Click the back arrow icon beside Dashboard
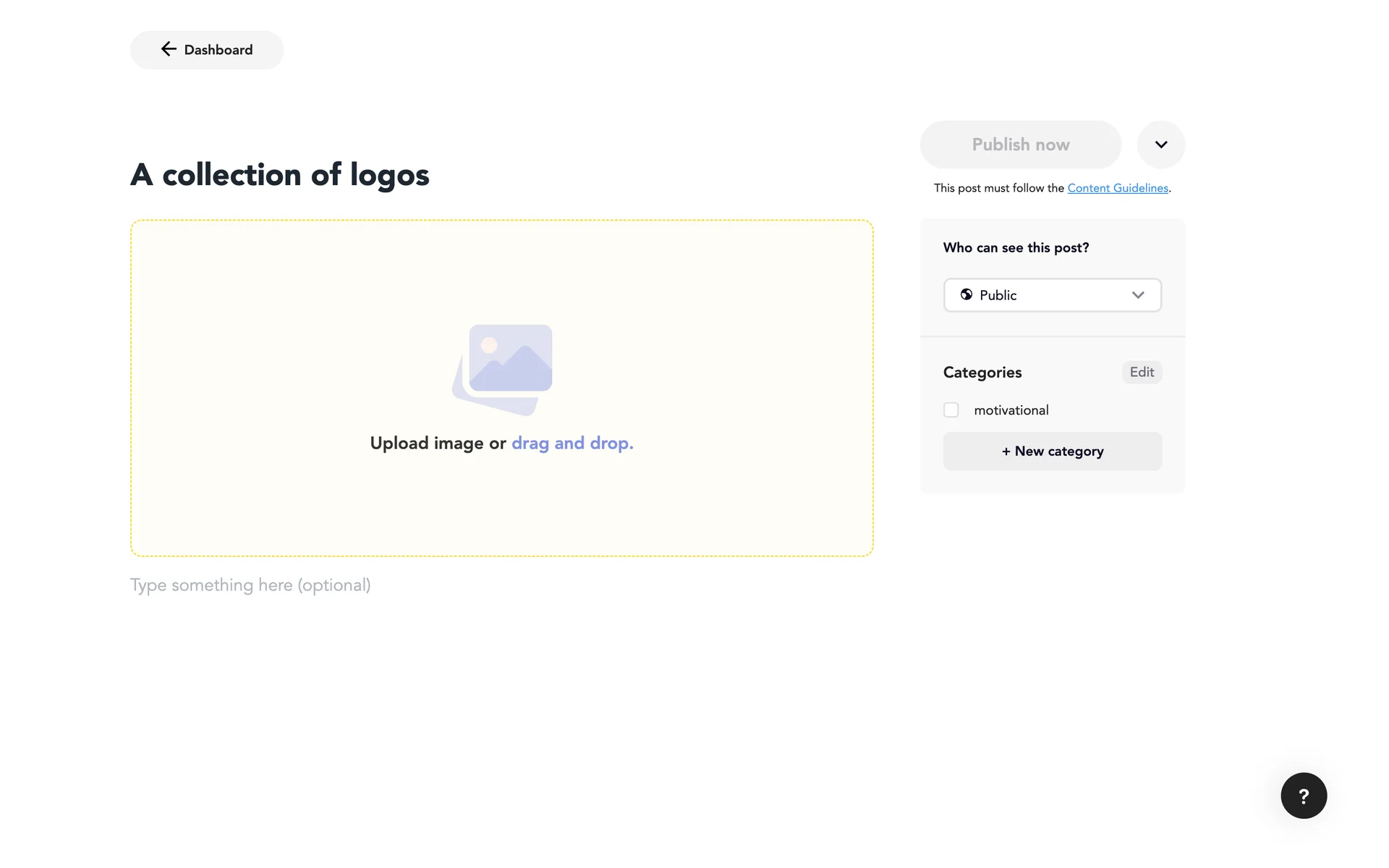 (169, 49)
